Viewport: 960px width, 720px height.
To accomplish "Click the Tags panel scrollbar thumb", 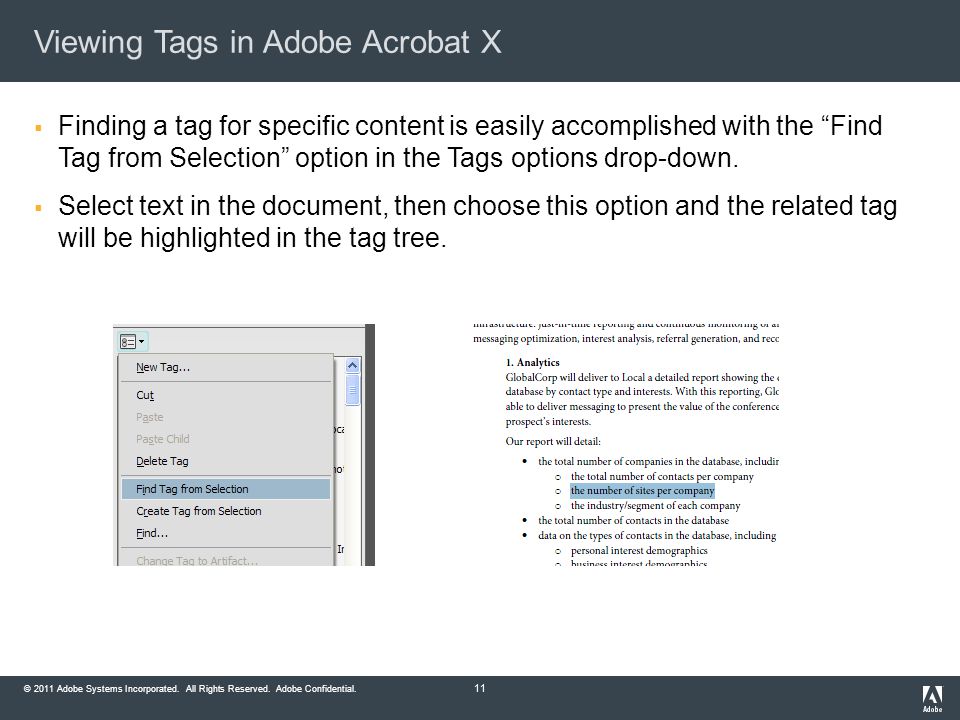I will [x=352, y=390].
